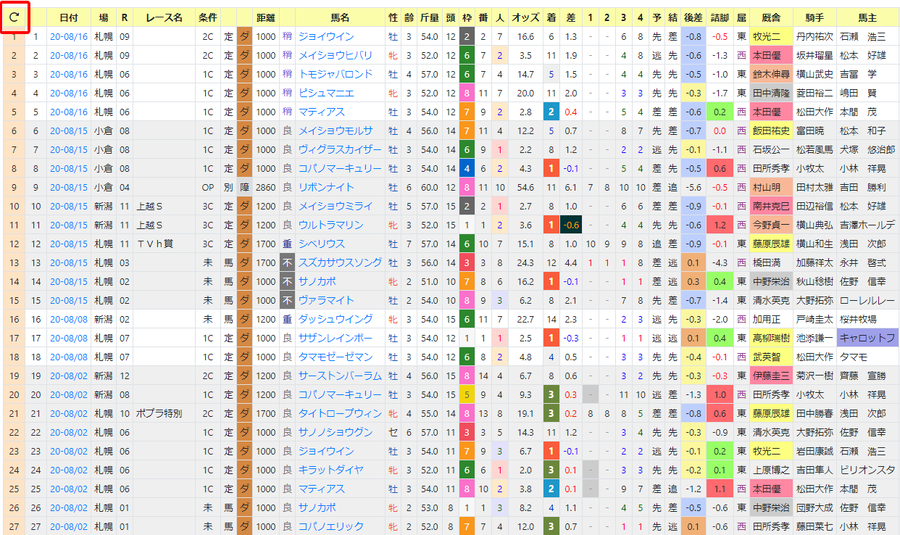Click jockey cell 横山典弘
This screenshot has width=900, height=535.
(814, 225)
